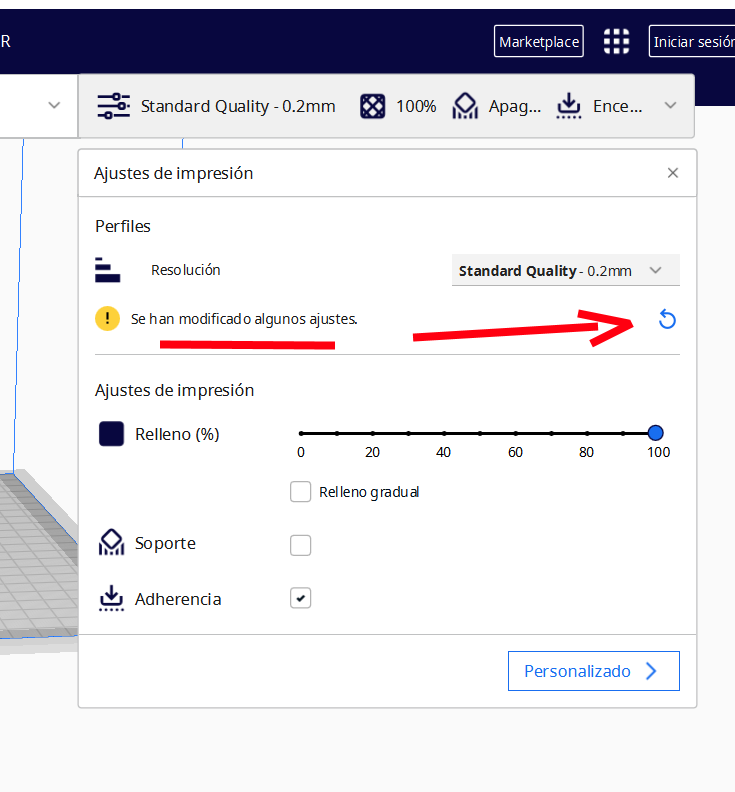Open the application switcher grid icon
Viewport: 735px width, 792px height.
[x=616, y=41]
